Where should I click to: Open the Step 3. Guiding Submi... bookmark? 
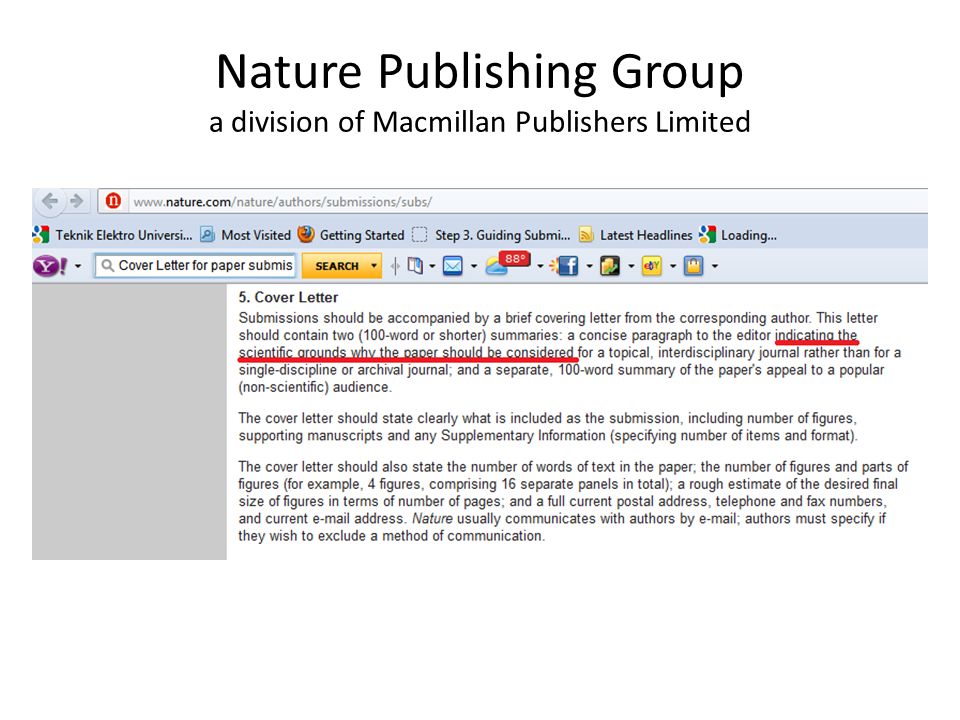click(x=491, y=235)
